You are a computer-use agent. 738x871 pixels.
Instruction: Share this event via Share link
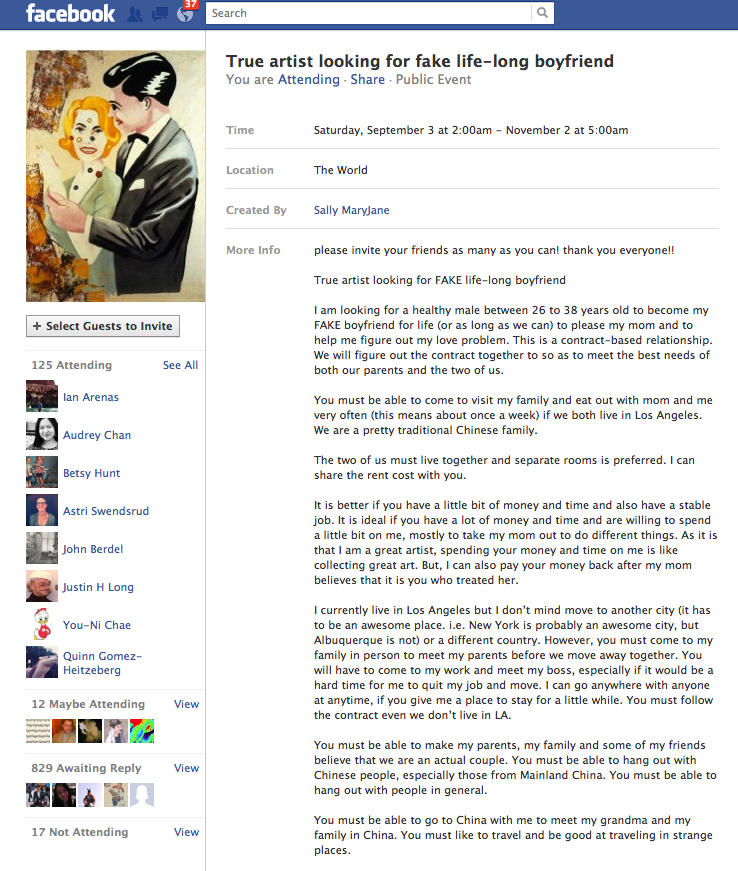[368, 79]
